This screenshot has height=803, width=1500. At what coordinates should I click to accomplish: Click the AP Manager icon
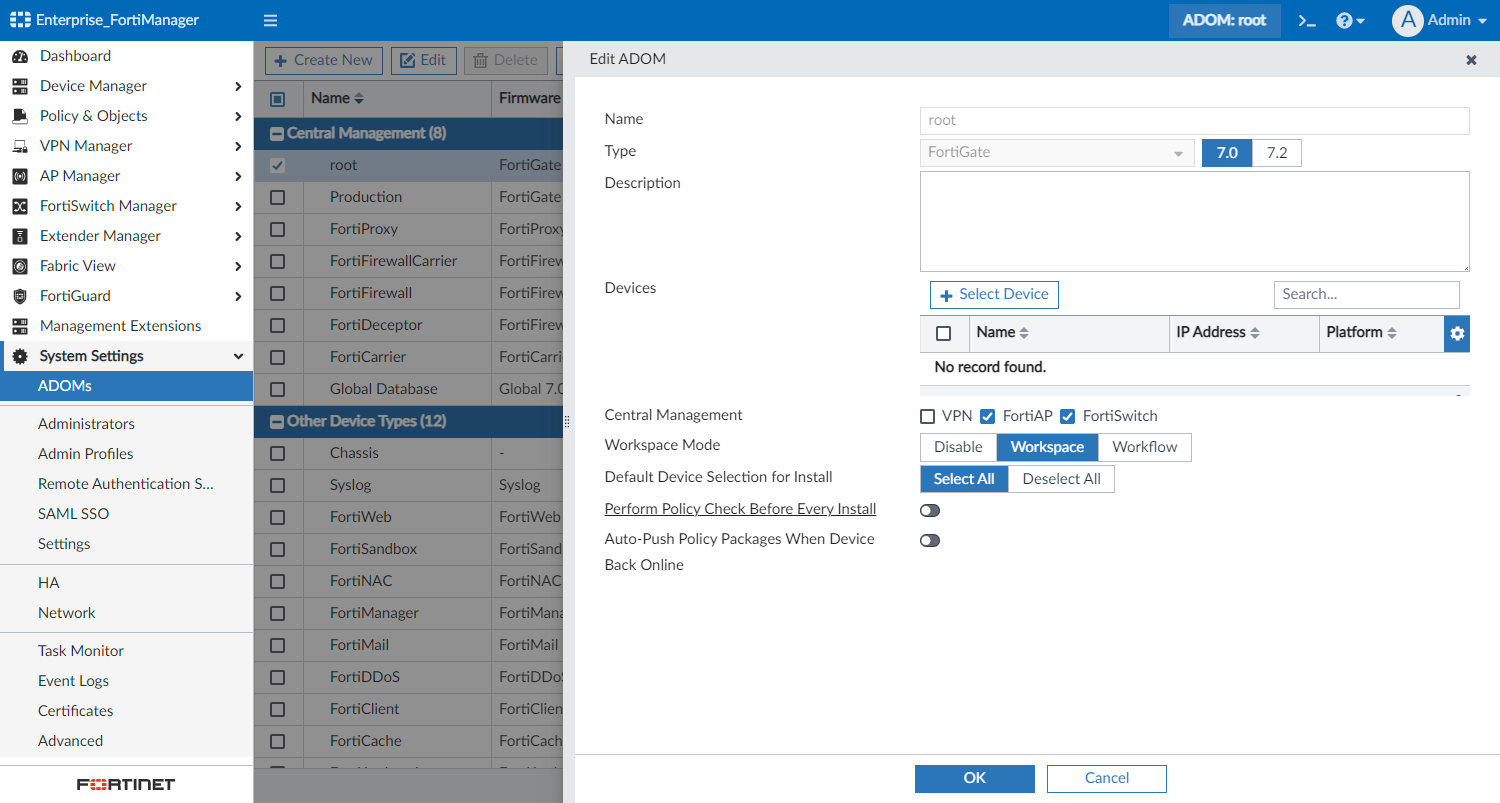click(x=19, y=176)
